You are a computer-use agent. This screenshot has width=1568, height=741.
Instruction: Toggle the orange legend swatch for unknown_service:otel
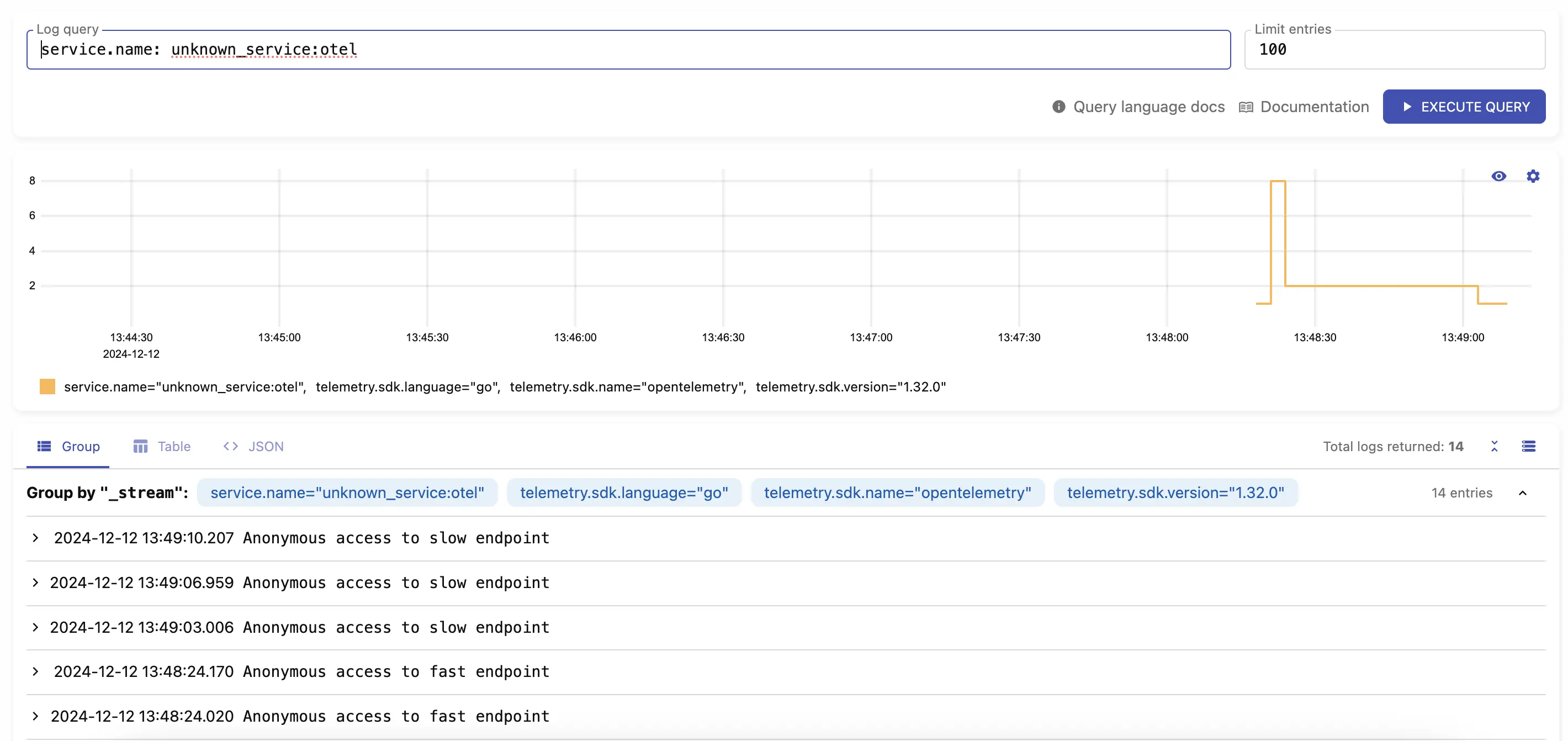tap(47, 387)
